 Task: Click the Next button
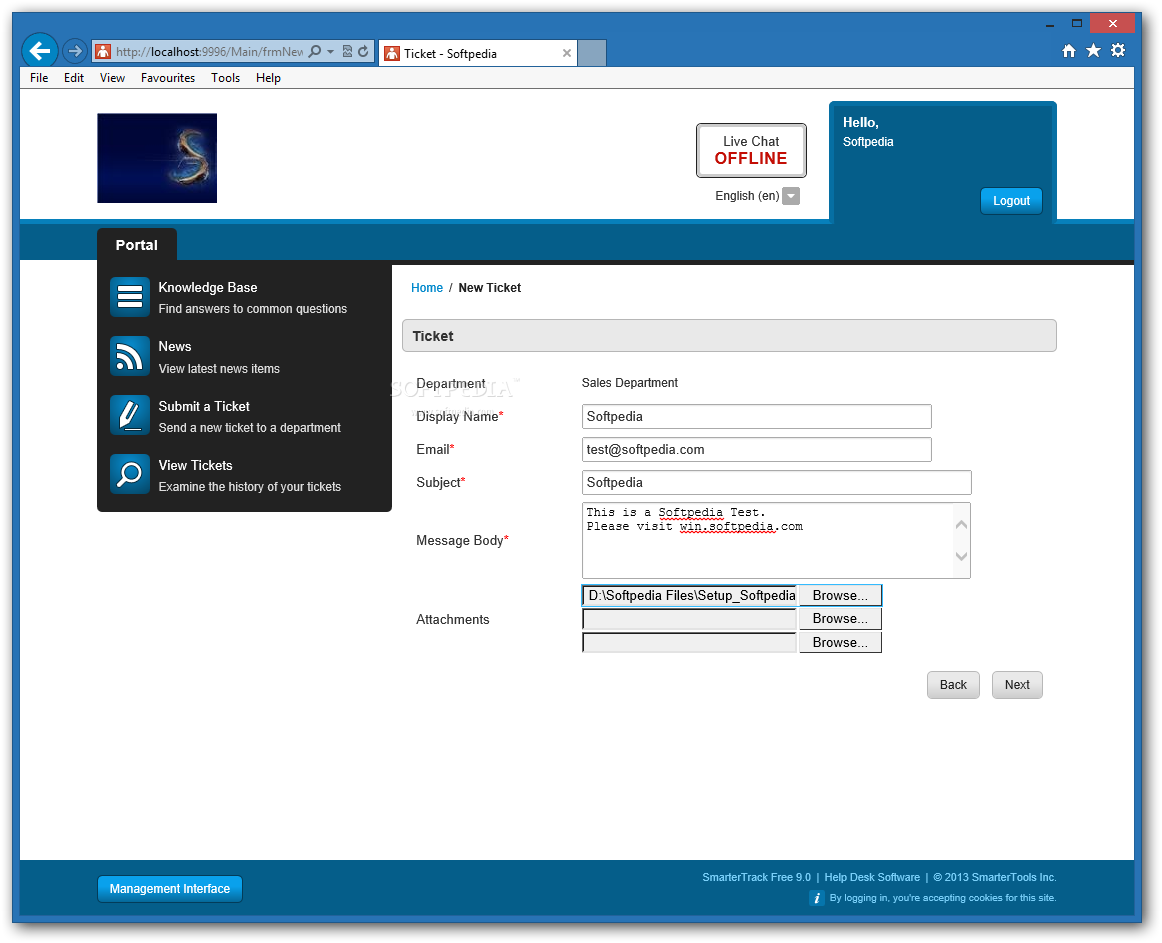tap(1017, 685)
